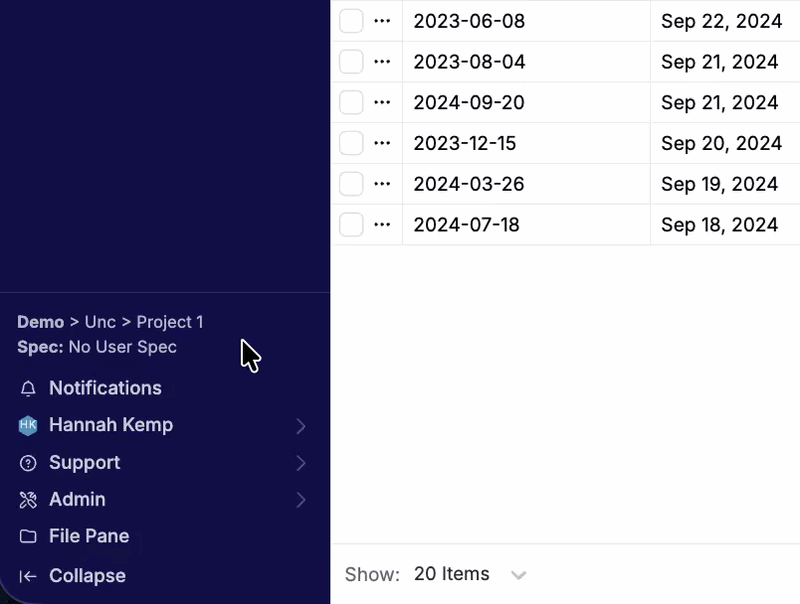
Task: Click the Collapse sidebar button
Action: tap(87, 577)
